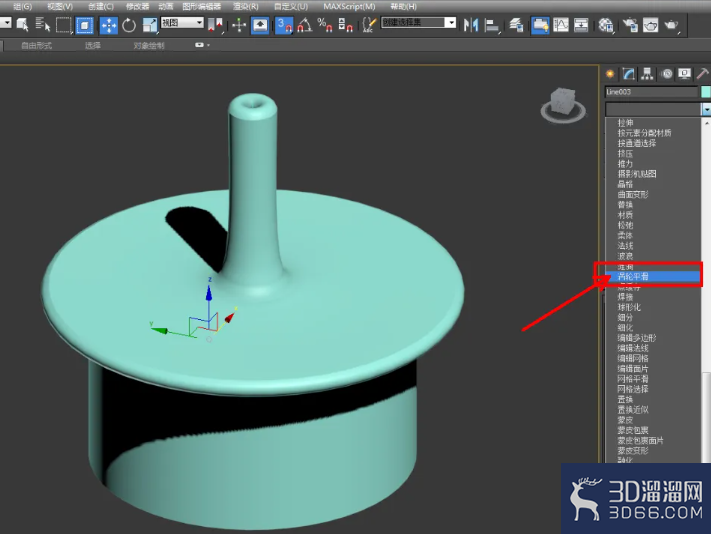Screen dimensions: 711x534
Task: Switch to the Motion command panel tab
Action: click(667, 73)
